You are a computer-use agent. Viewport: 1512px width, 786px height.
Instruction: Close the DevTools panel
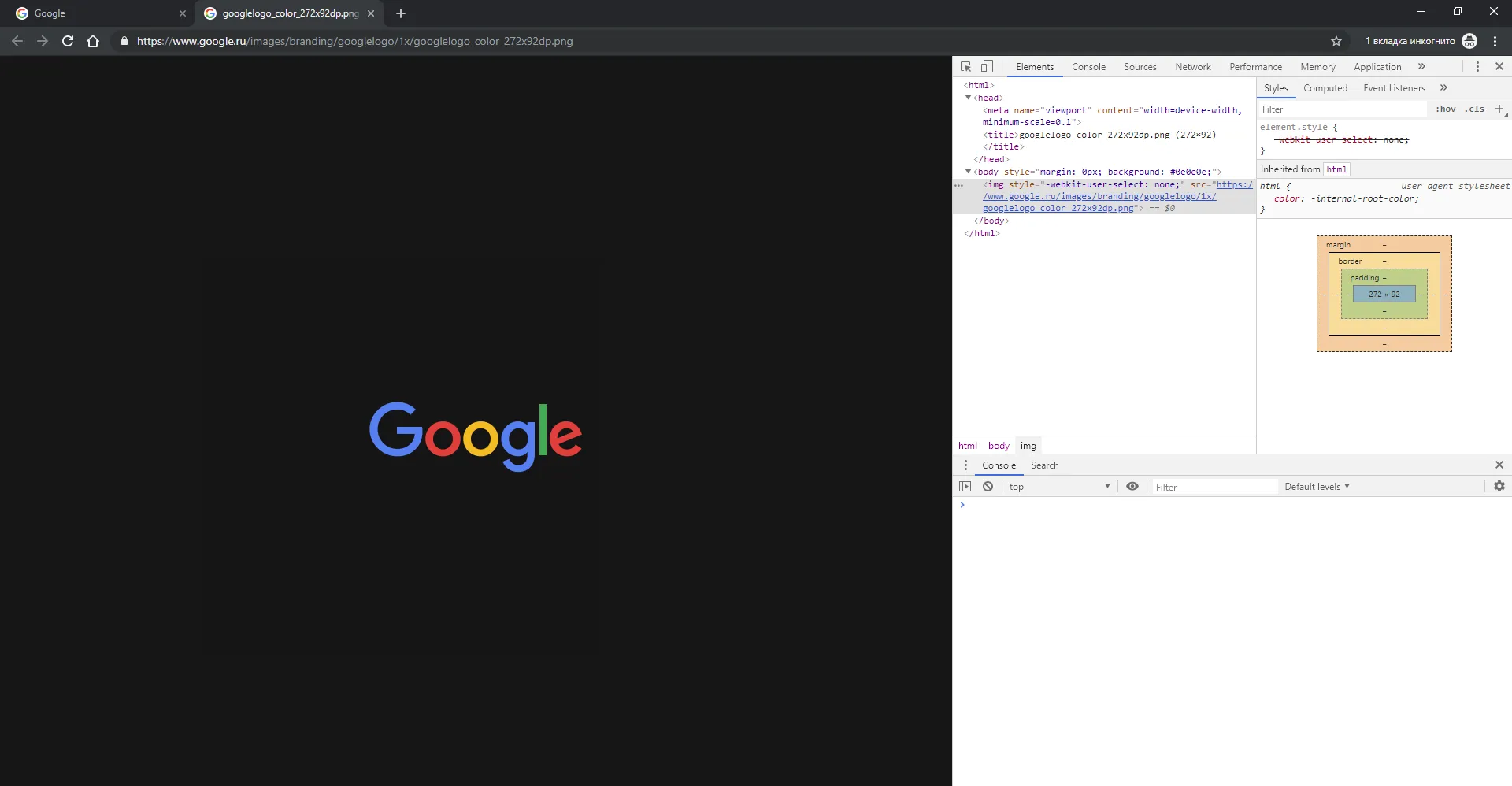point(1499,67)
